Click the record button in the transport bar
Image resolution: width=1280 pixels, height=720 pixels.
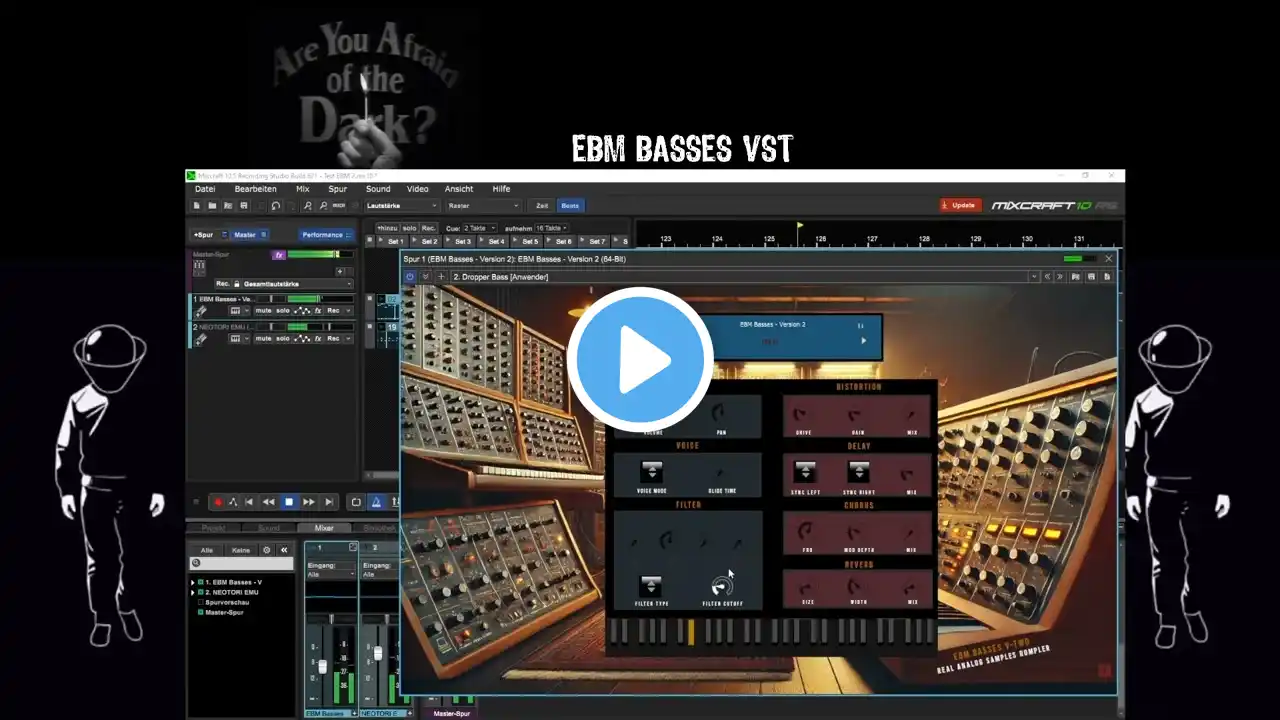pyautogui.click(x=218, y=502)
